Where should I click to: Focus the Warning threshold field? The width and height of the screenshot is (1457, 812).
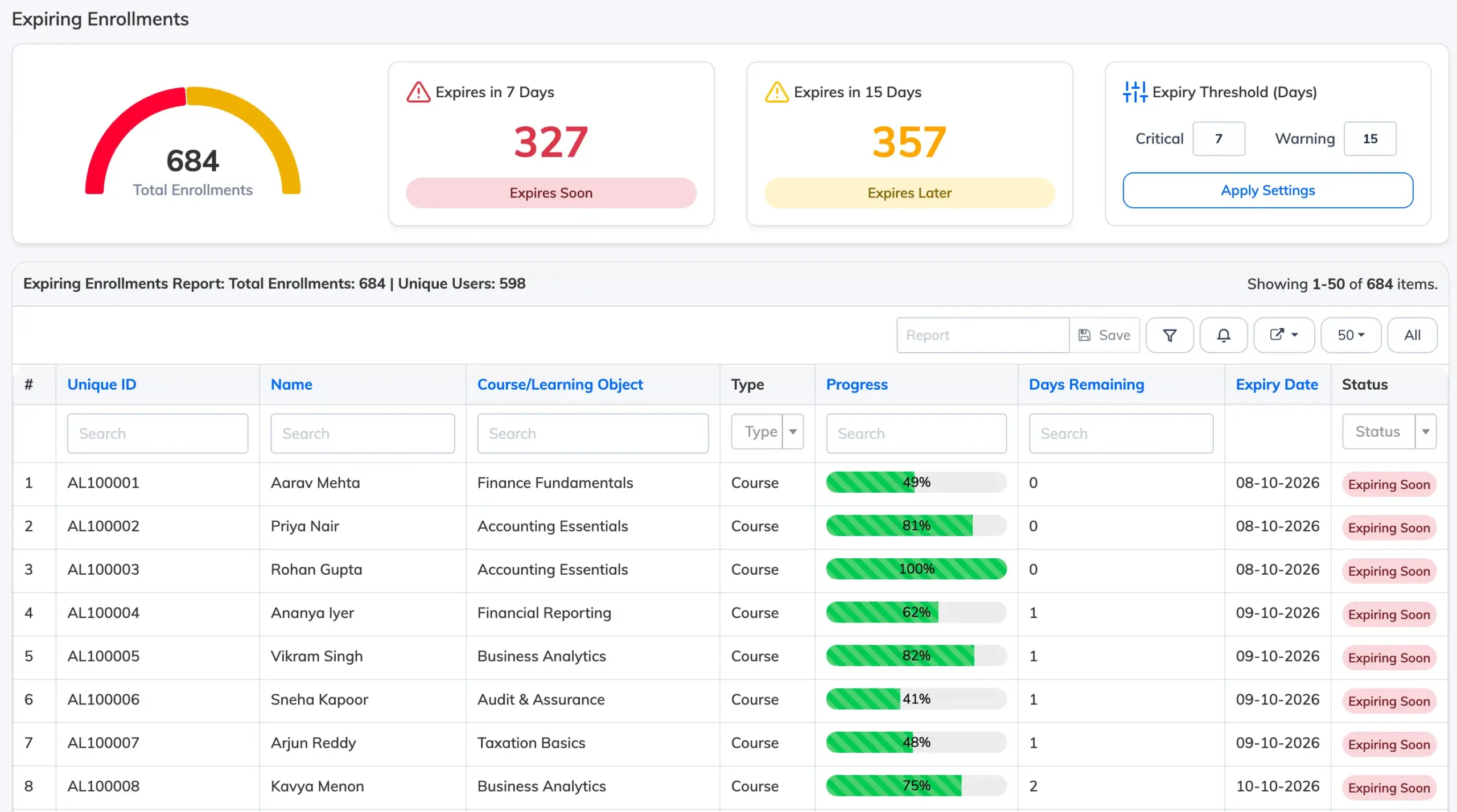pos(1370,139)
